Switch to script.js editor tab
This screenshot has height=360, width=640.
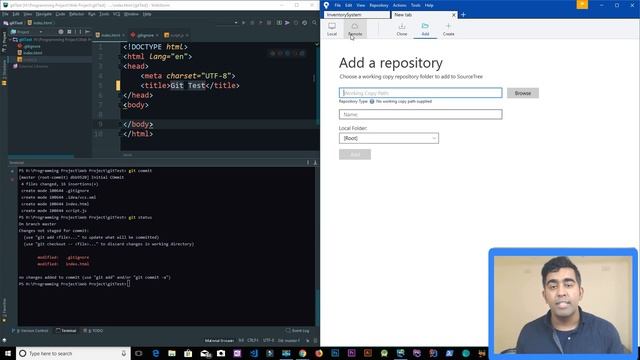tap(177, 35)
